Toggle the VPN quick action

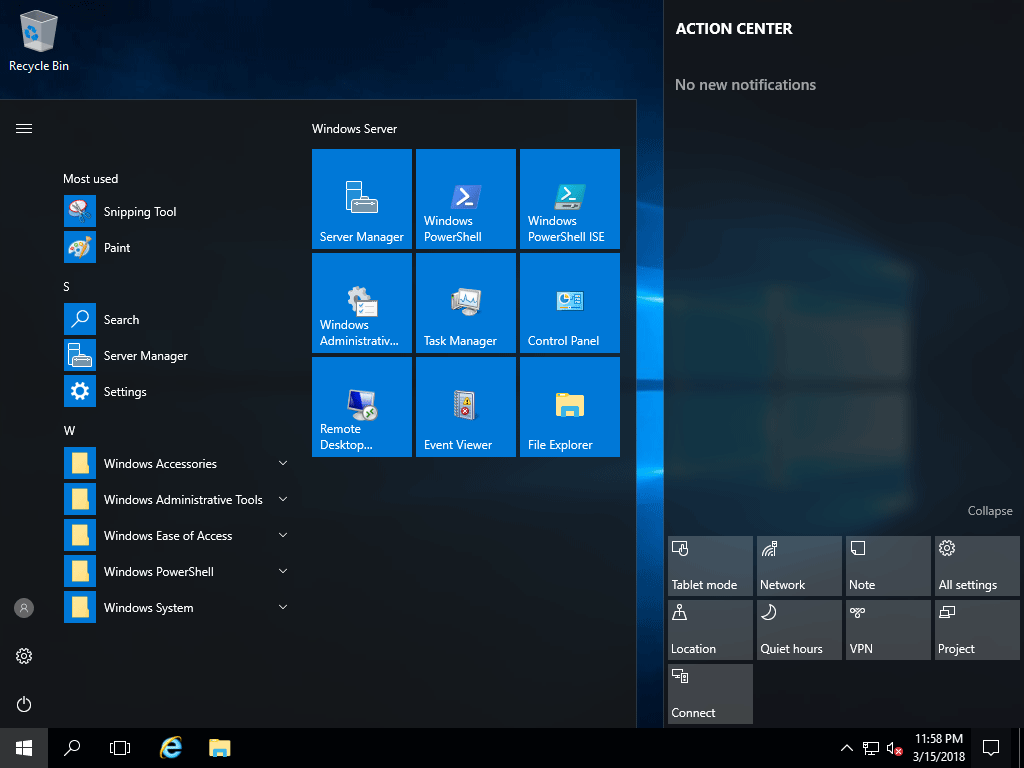point(888,630)
